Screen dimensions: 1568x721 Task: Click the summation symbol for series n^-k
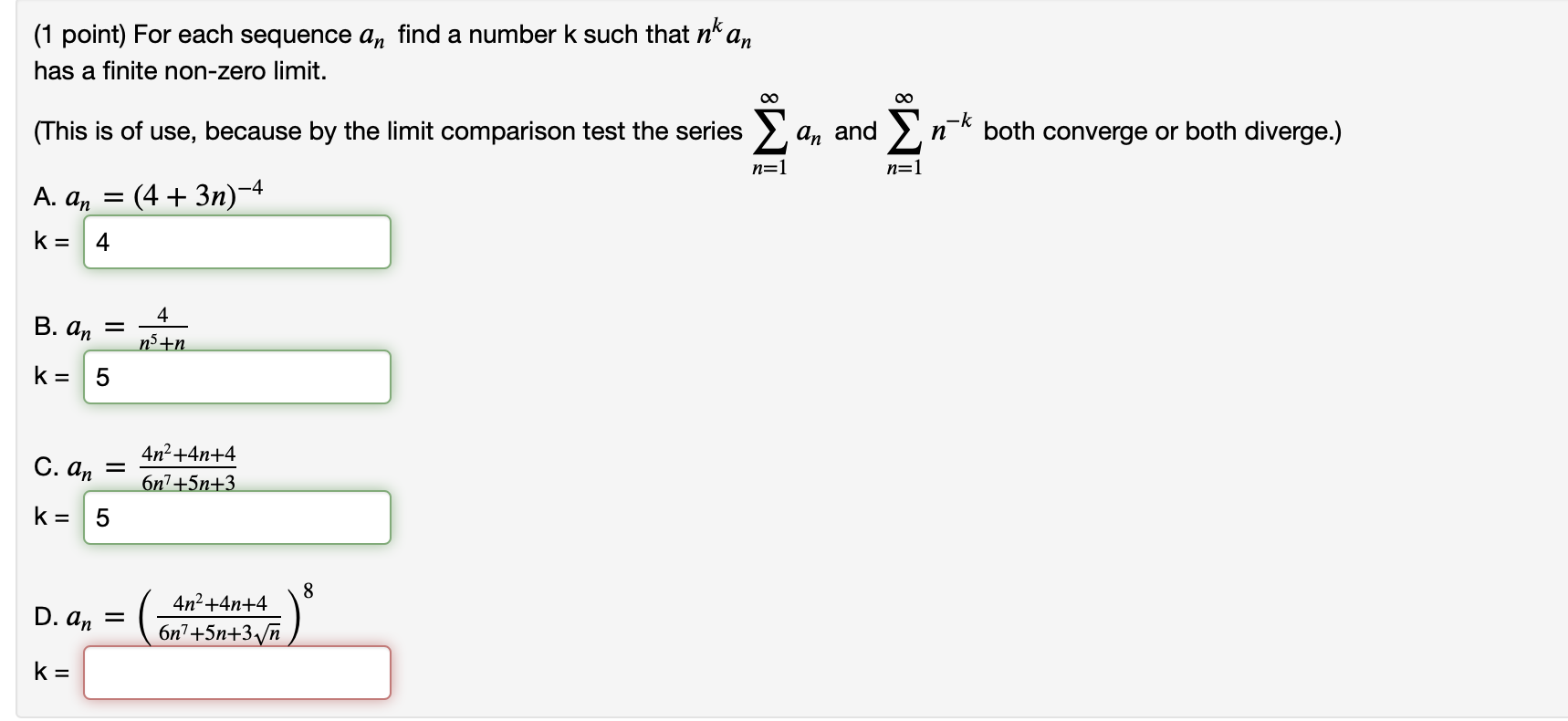904,131
